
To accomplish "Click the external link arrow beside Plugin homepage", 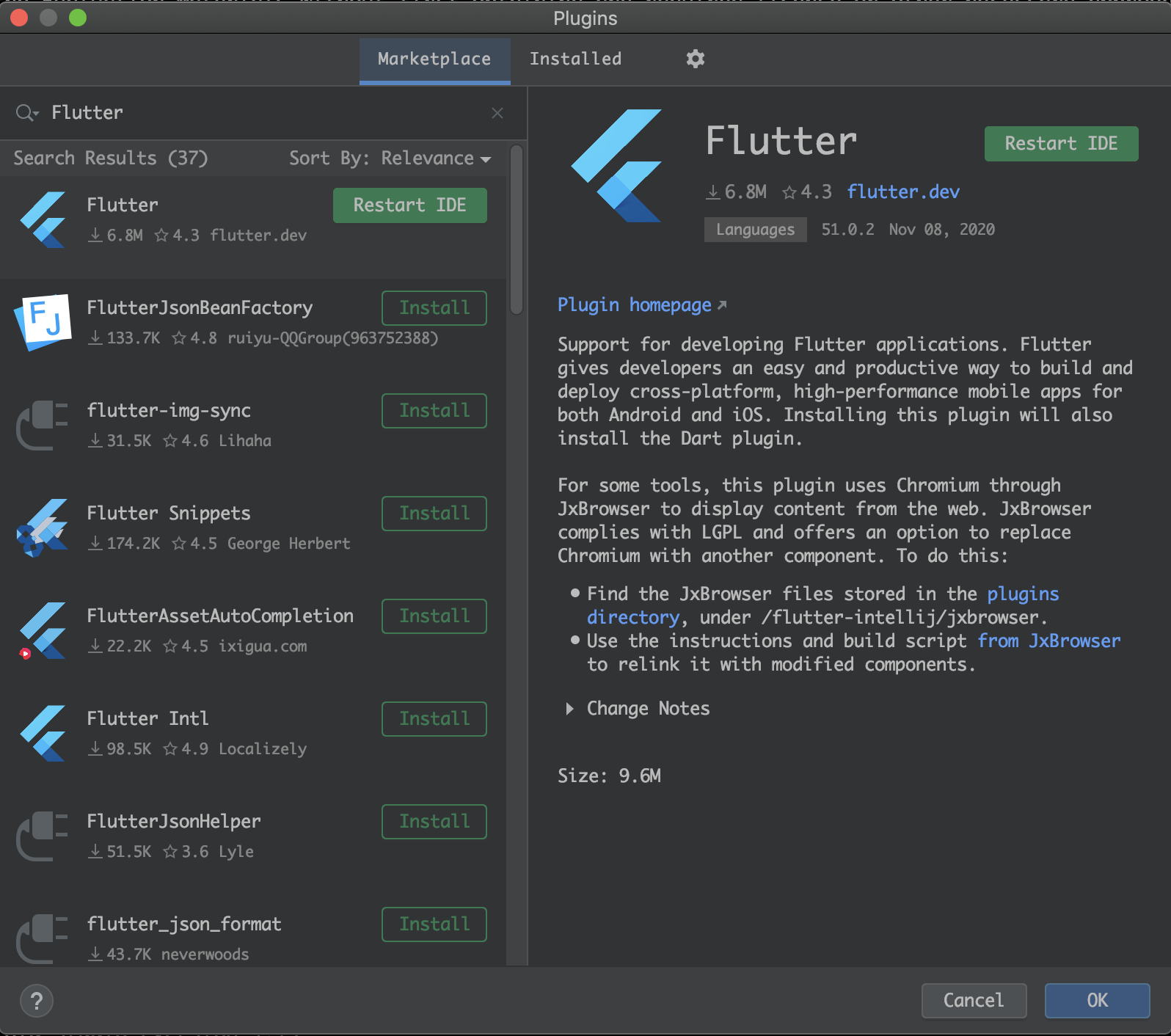I will tap(722, 305).
